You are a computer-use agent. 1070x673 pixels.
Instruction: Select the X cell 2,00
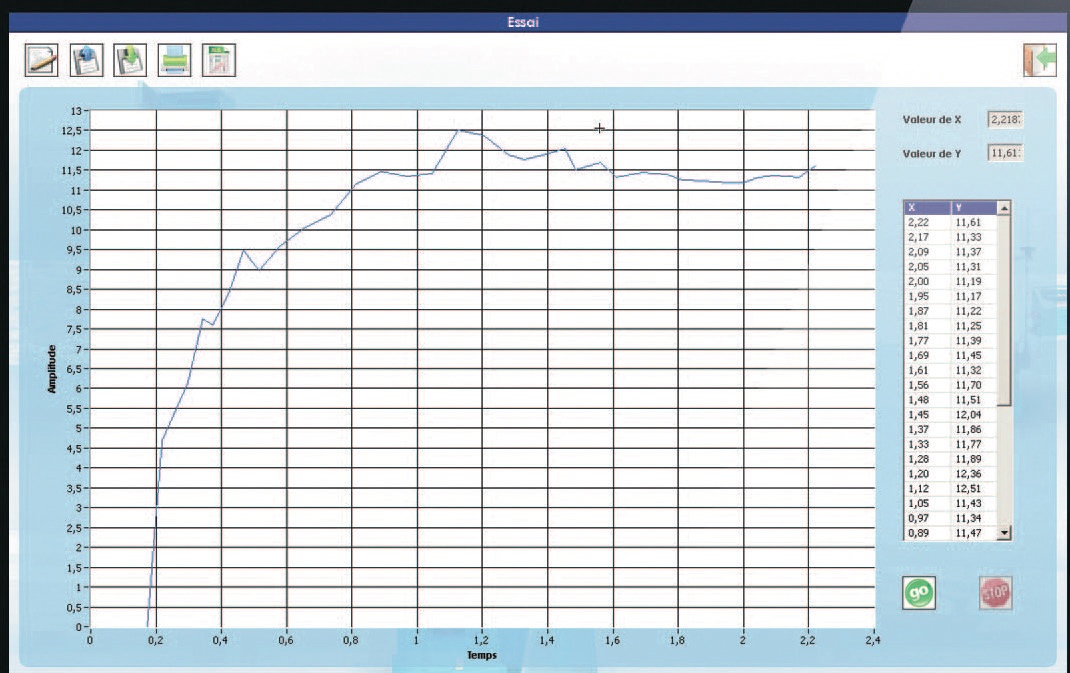pos(927,282)
